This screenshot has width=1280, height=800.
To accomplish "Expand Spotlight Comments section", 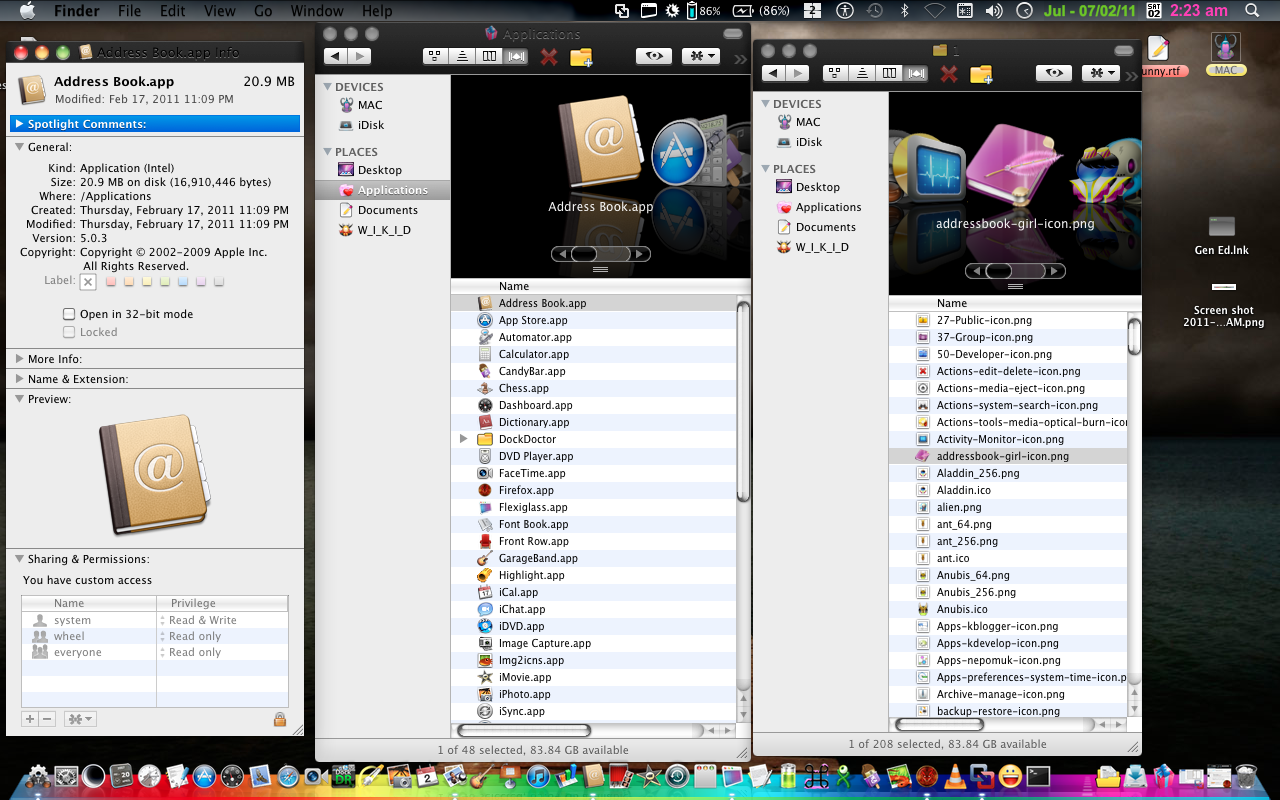I will tap(19, 124).
